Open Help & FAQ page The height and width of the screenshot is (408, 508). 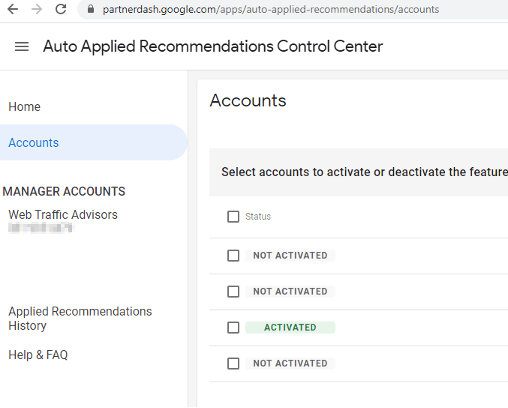[38, 355]
